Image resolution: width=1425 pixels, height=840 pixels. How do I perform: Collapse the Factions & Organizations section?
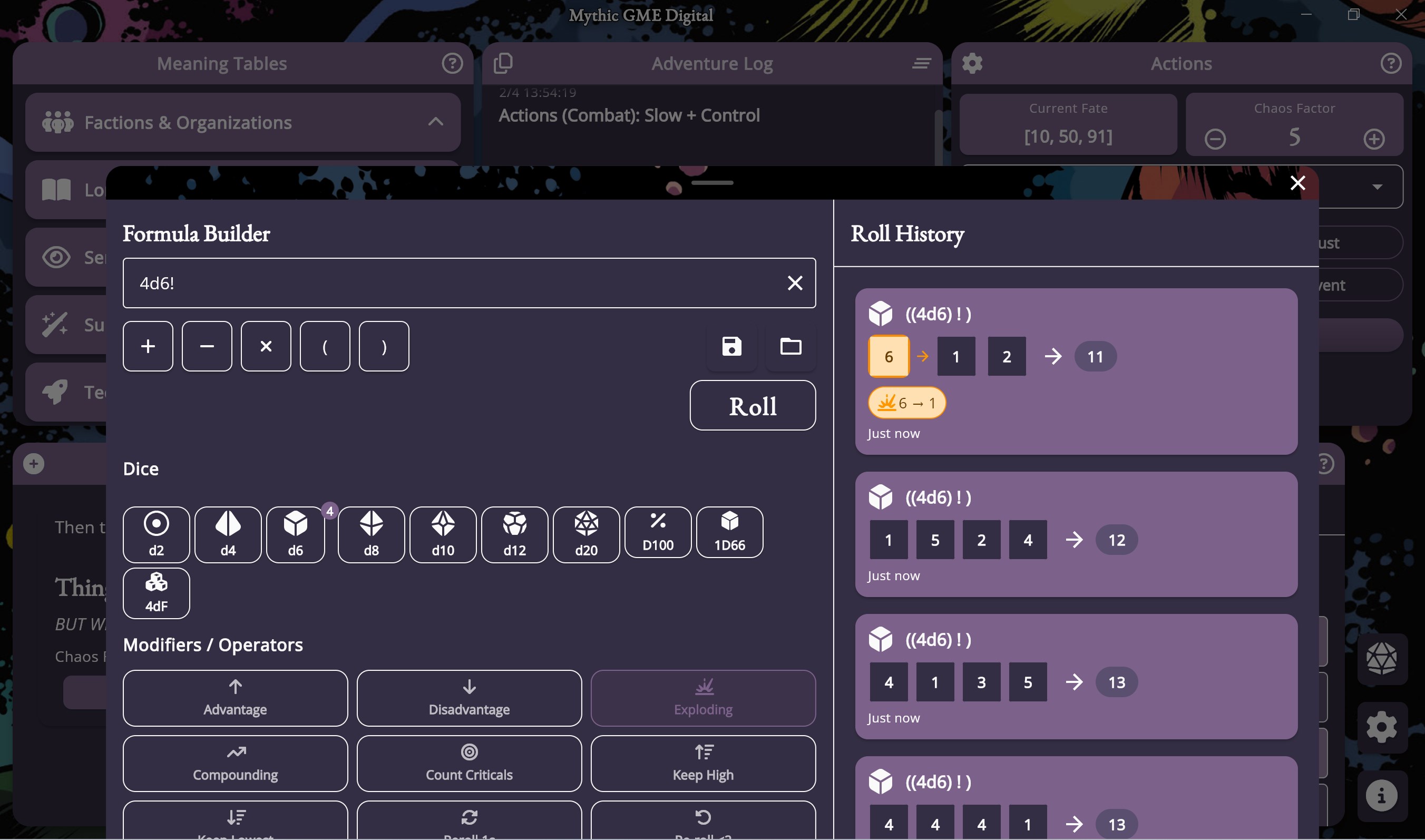(435, 122)
